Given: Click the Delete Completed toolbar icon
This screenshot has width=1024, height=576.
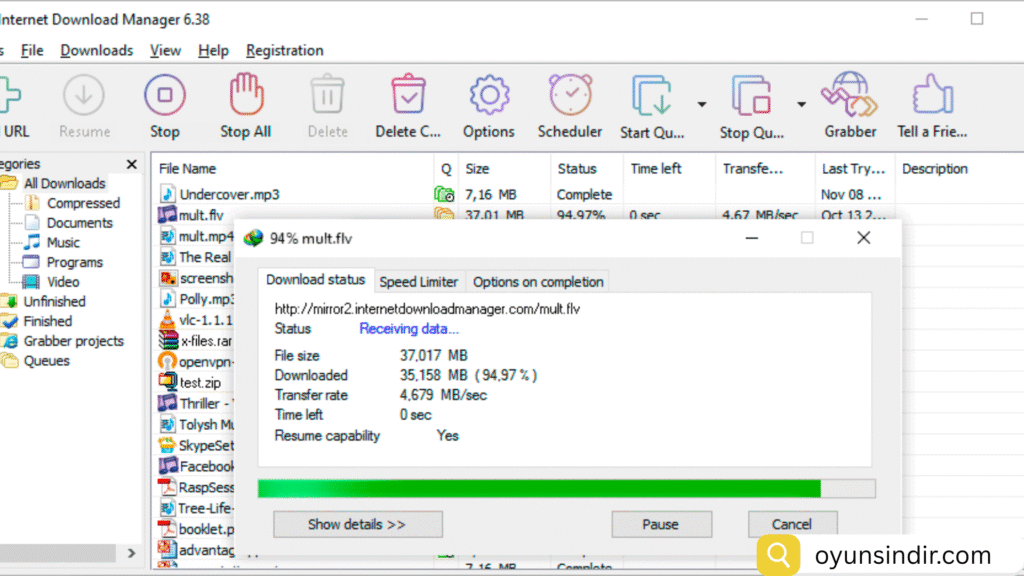Looking at the screenshot, I should (x=408, y=98).
